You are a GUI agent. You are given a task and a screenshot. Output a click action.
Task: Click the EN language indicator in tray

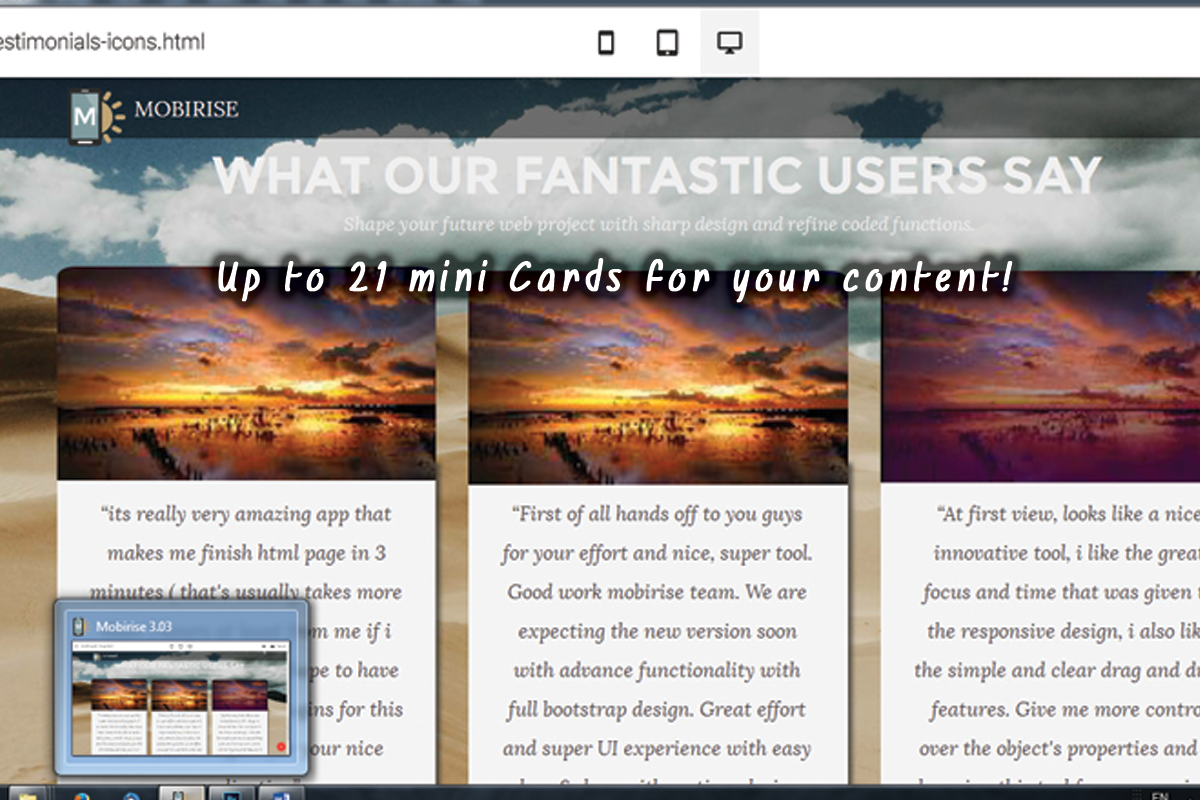(x=1160, y=795)
